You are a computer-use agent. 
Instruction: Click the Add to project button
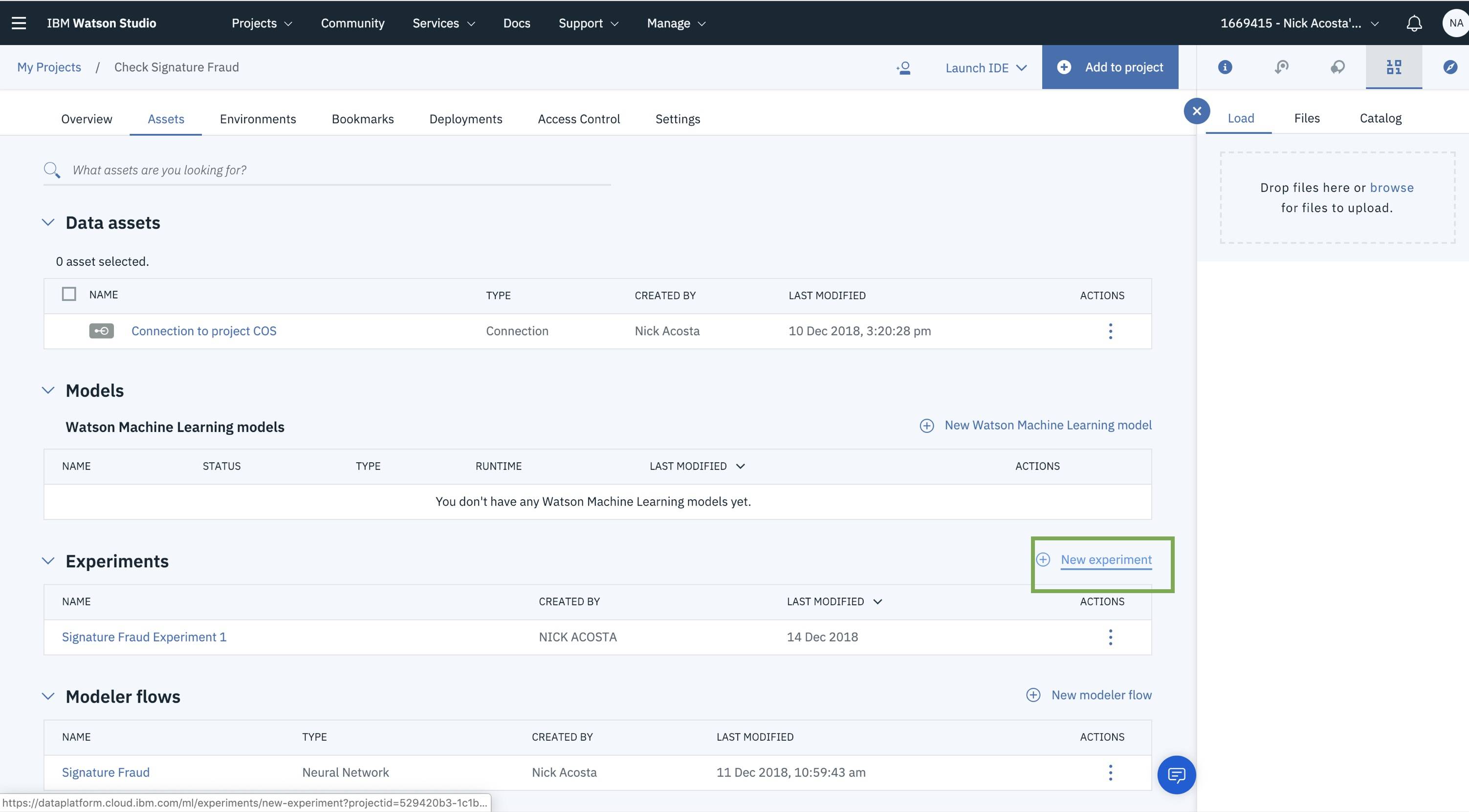(1110, 67)
